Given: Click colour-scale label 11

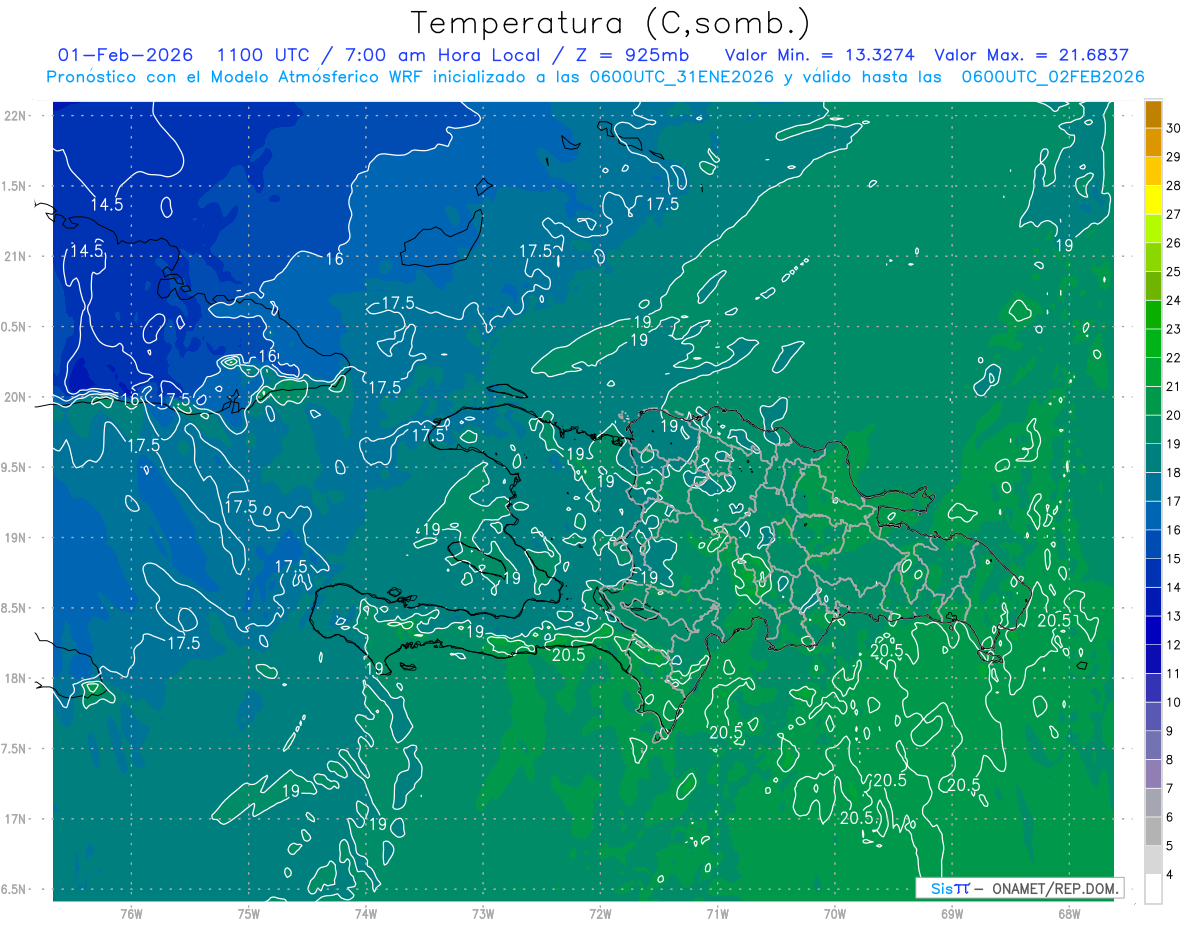Looking at the screenshot, I should pyautogui.click(x=1174, y=674).
